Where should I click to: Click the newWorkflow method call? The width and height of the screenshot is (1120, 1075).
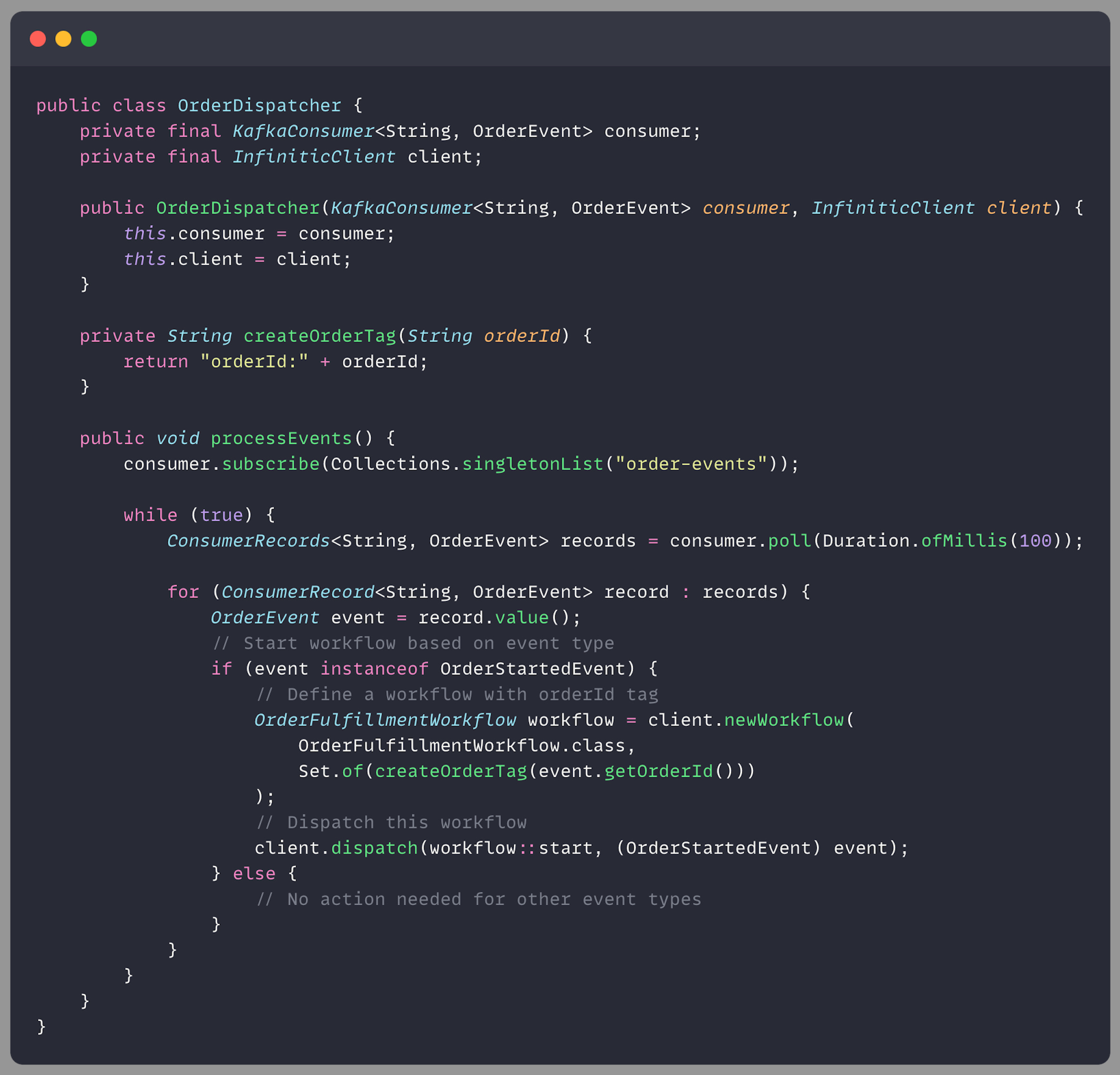tap(784, 720)
